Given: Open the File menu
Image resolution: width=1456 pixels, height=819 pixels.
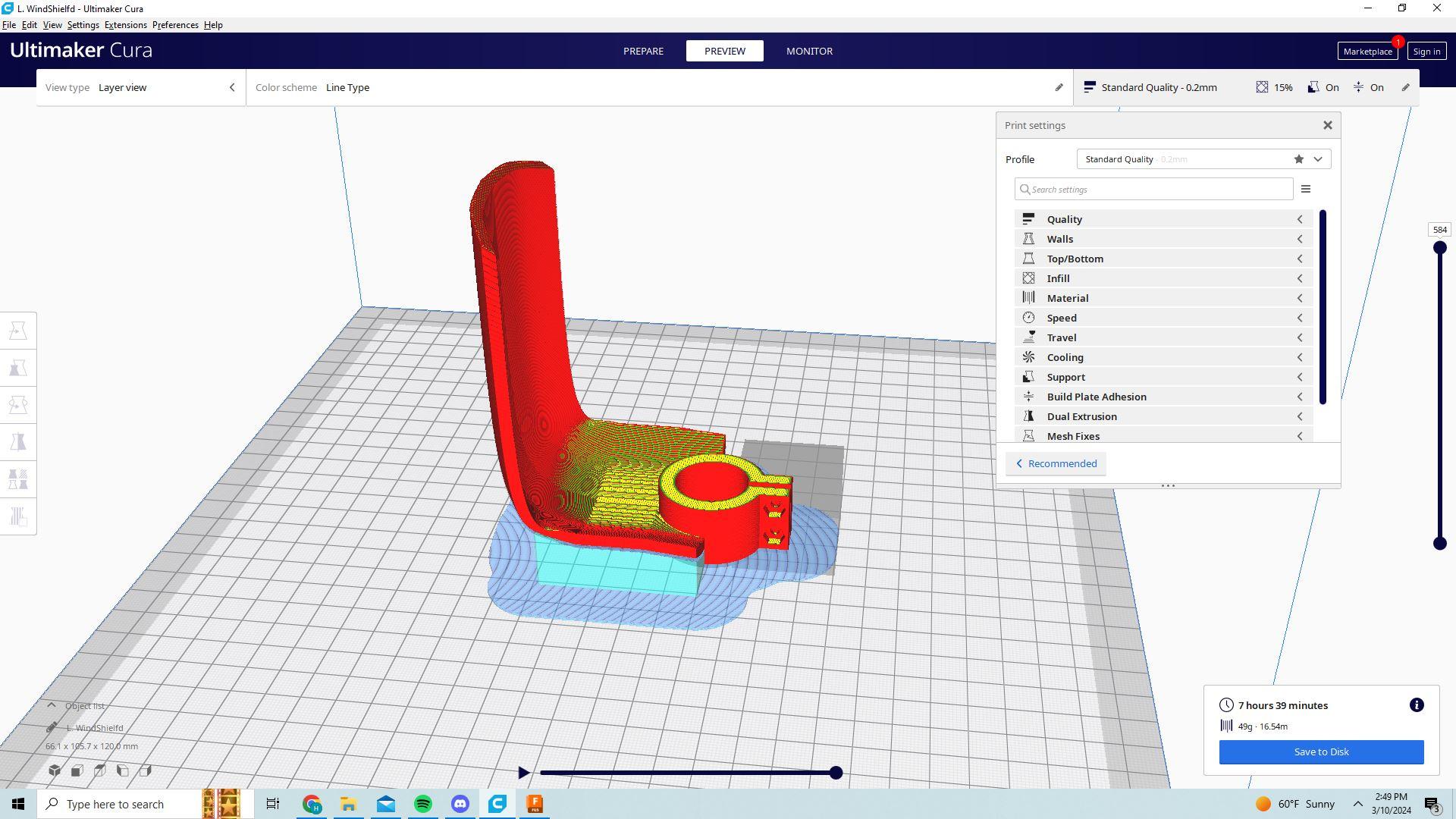Looking at the screenshot, I should (x=9, y=25).
